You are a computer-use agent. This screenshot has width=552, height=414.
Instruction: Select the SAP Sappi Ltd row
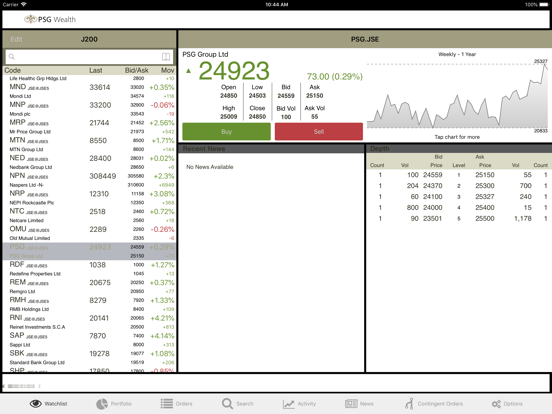(89, 340)
